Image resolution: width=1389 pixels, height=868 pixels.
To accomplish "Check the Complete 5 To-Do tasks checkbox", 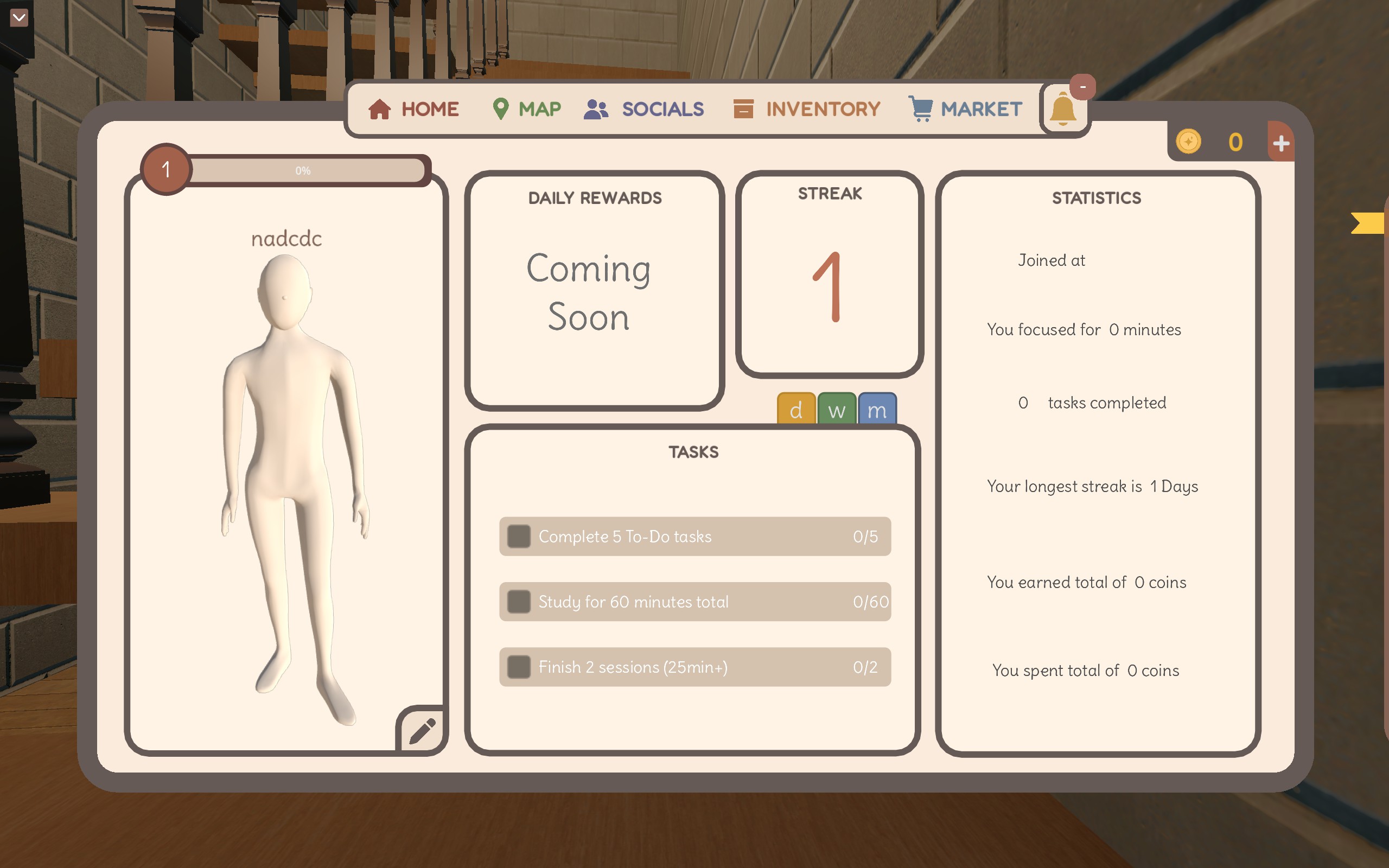I will coord(519,536).
